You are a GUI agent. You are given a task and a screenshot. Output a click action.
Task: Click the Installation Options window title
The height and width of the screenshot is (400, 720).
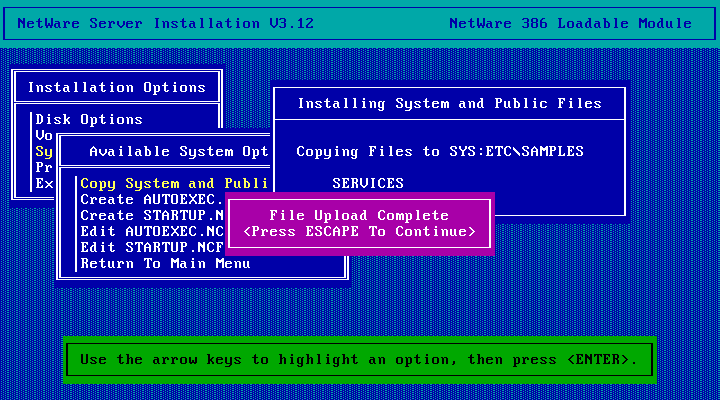tap(116, 87)
